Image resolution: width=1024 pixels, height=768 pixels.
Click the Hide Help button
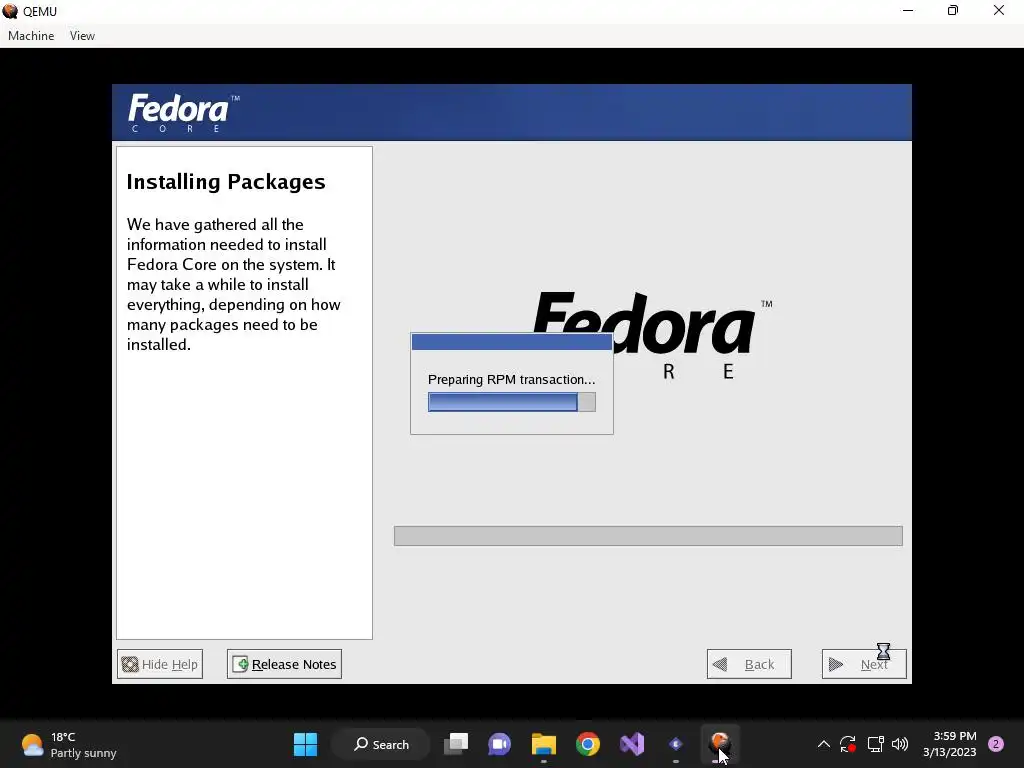pos(160,664)
